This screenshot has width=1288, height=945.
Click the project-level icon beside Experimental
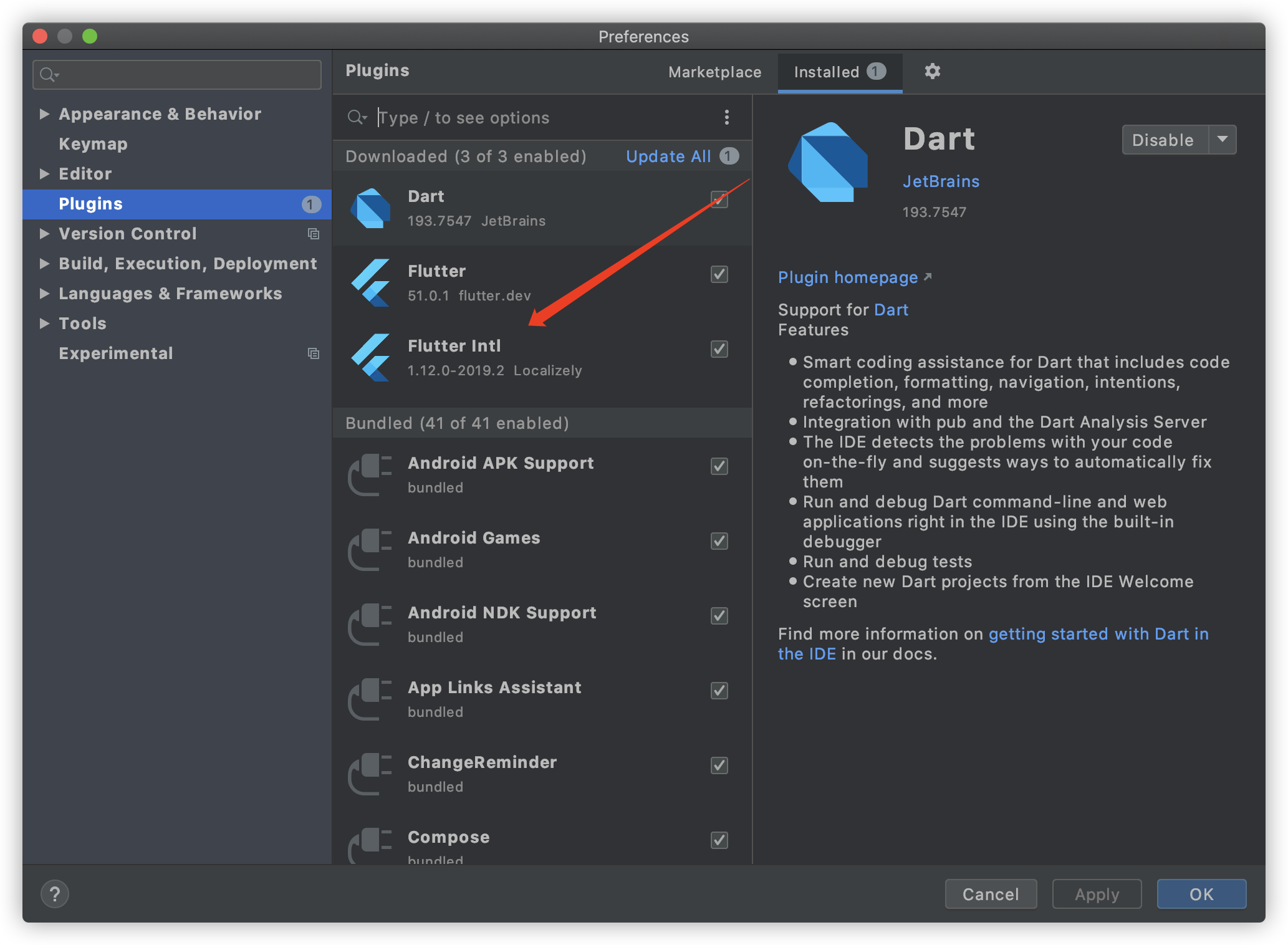pyautogui.click(x=314, y=353)
